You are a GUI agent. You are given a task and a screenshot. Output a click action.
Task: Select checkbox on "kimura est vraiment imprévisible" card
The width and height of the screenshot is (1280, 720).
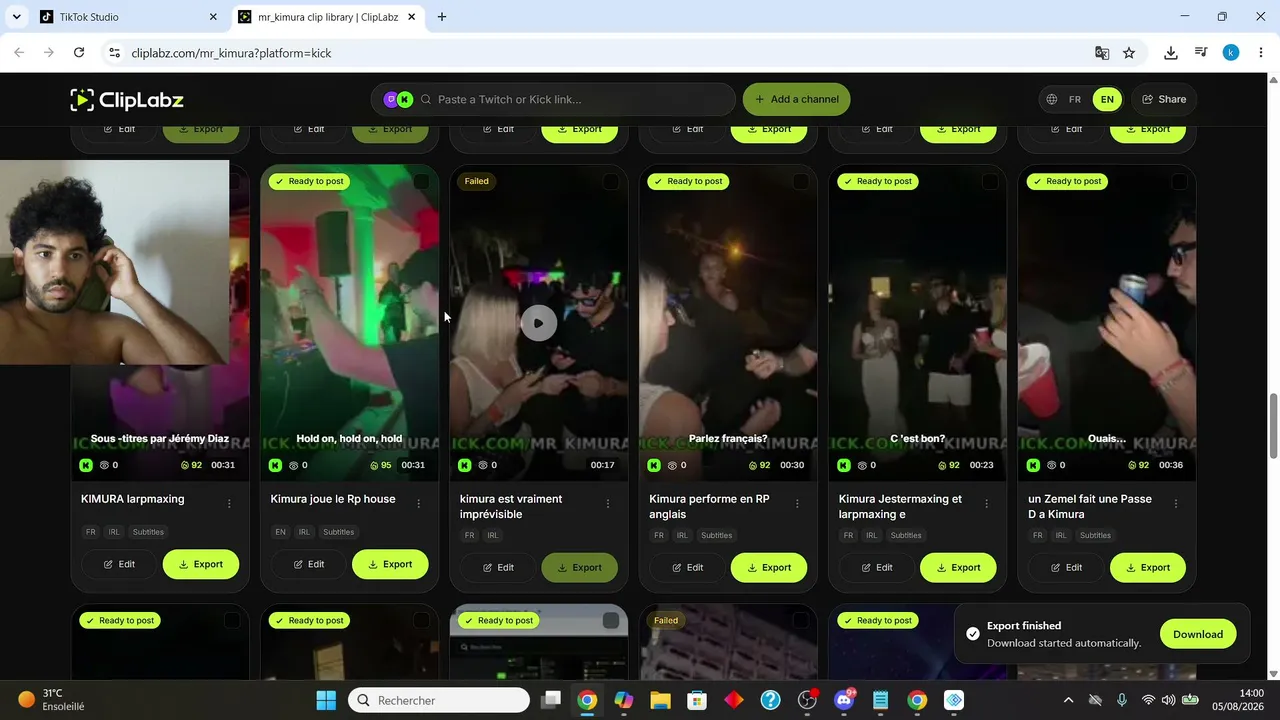(610, 181)
